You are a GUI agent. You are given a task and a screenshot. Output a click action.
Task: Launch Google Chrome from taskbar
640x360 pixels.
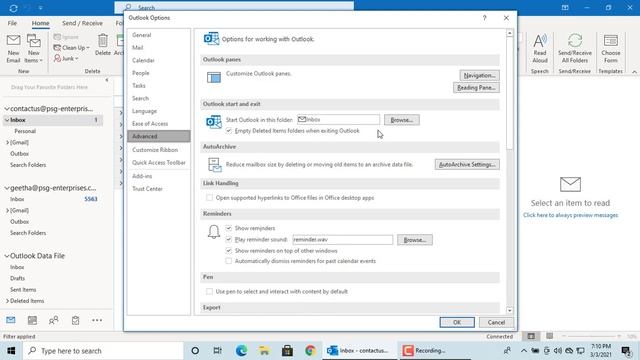coord(310,351)
